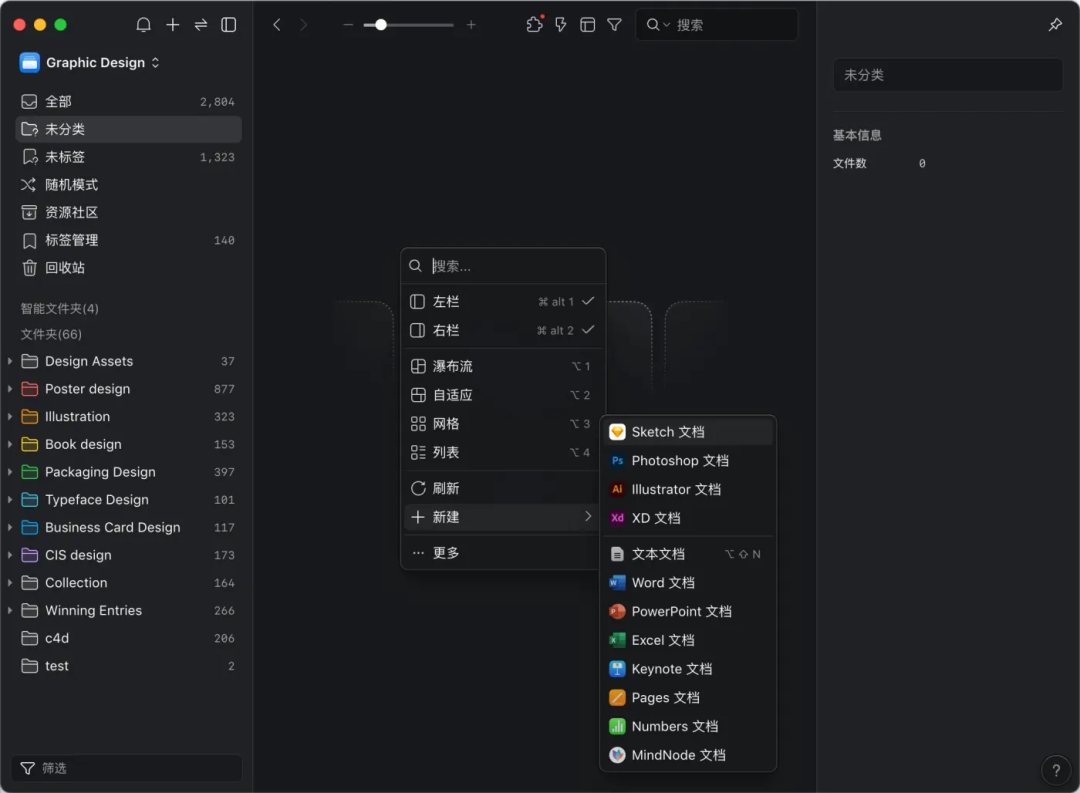Viewport: 1080px width, 793px height.
Task: Pin the inspector with the pin icon
Action: [x=1055, y=25]
